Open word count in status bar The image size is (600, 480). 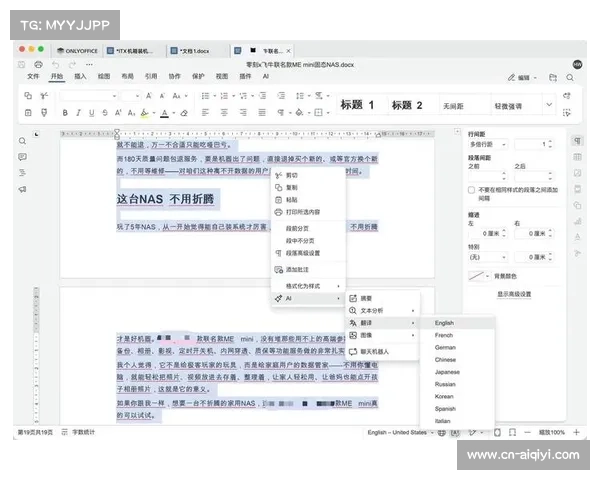(79, 432)
